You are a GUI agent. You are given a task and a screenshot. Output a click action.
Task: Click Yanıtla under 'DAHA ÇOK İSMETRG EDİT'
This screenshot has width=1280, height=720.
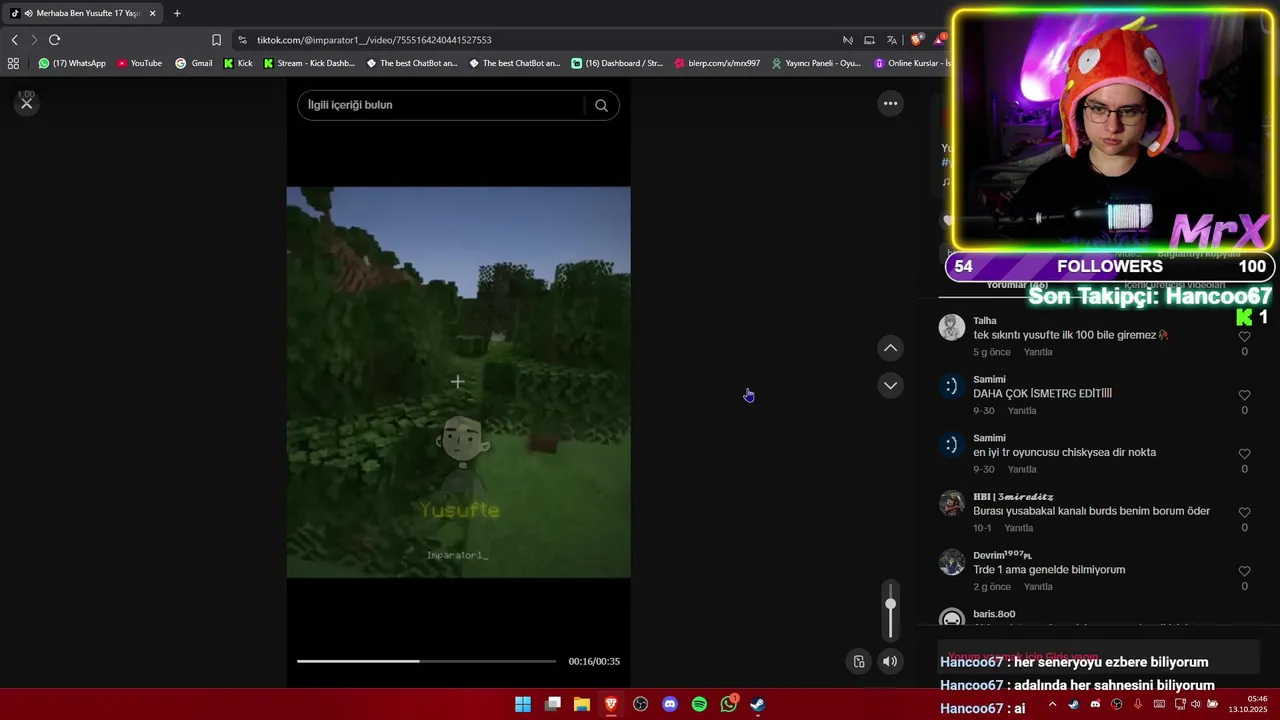(1021, 411)
